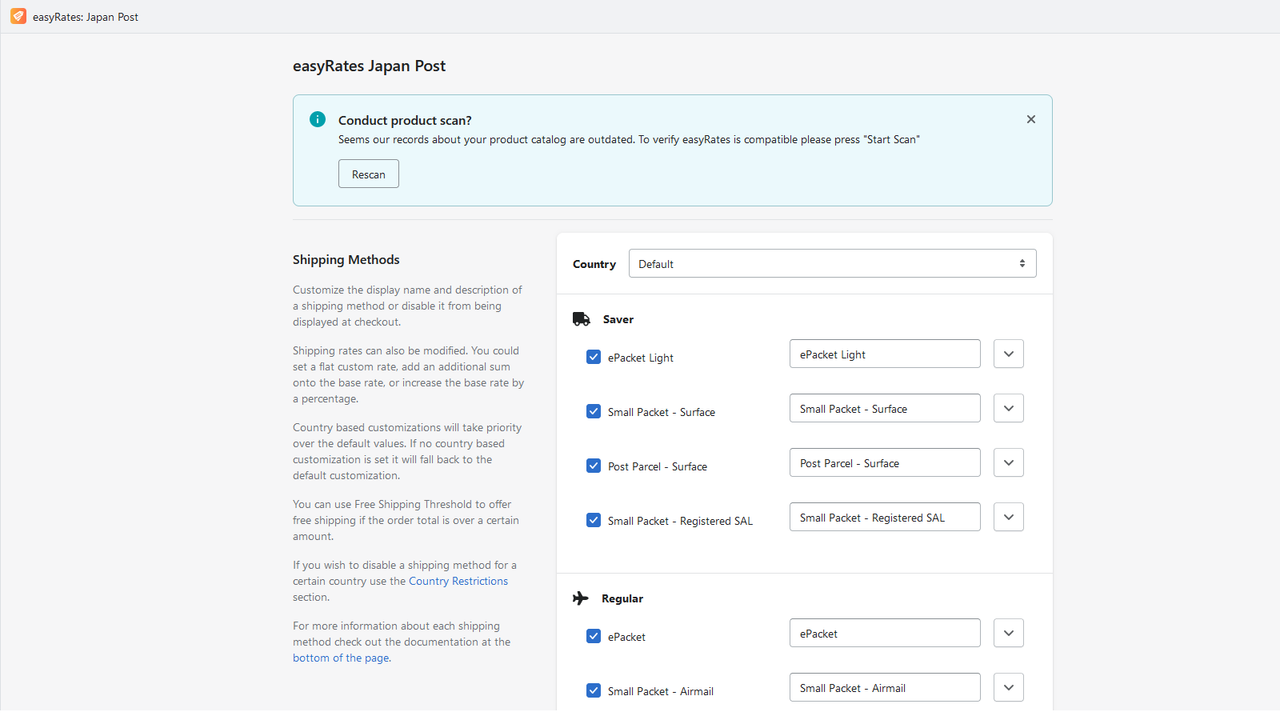This screenshot has width=1280, height=720.
Task: Click the easyRates app logo icon
Action: [18, 16]
